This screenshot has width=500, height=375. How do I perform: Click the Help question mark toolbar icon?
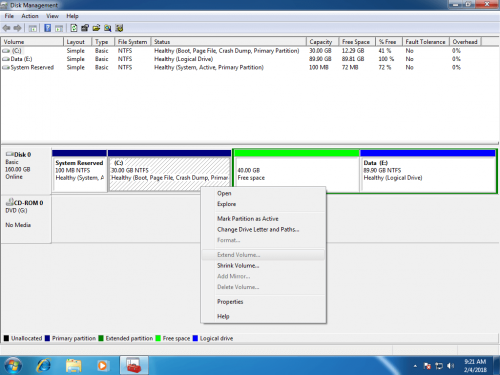point(48,28)
